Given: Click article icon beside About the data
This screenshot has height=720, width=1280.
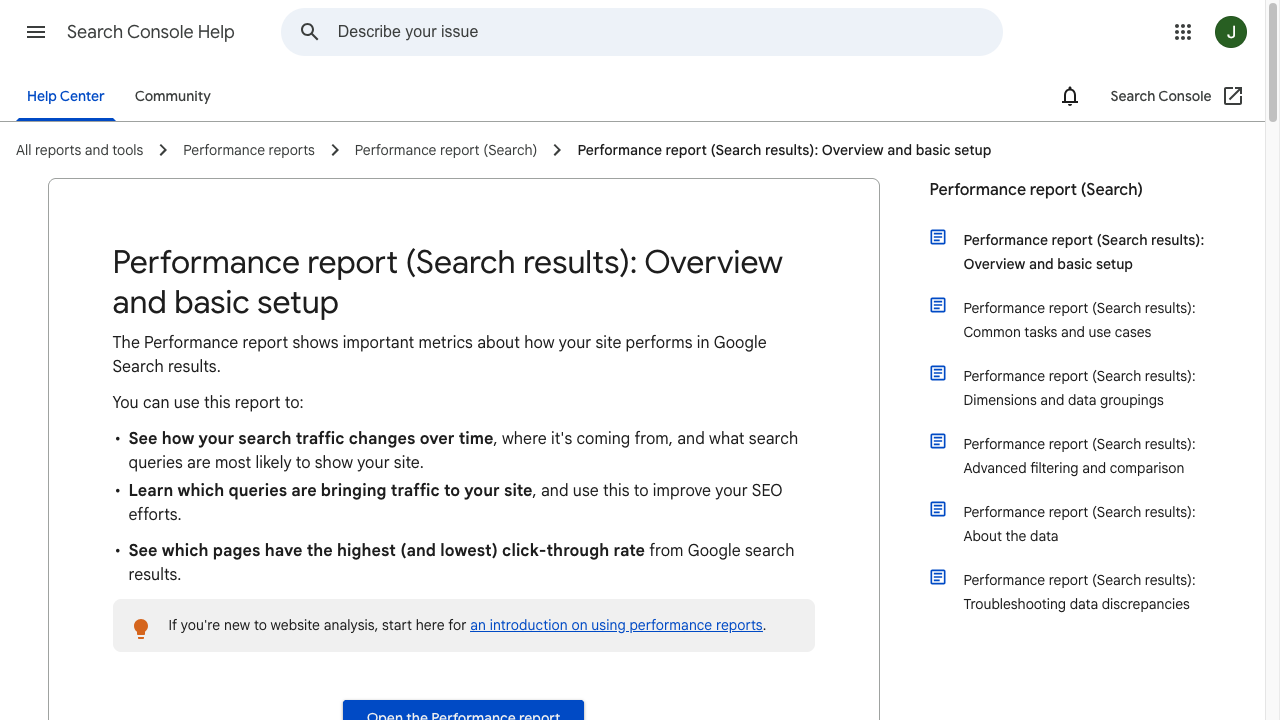Looking at the screenshot, I should 938,509.
